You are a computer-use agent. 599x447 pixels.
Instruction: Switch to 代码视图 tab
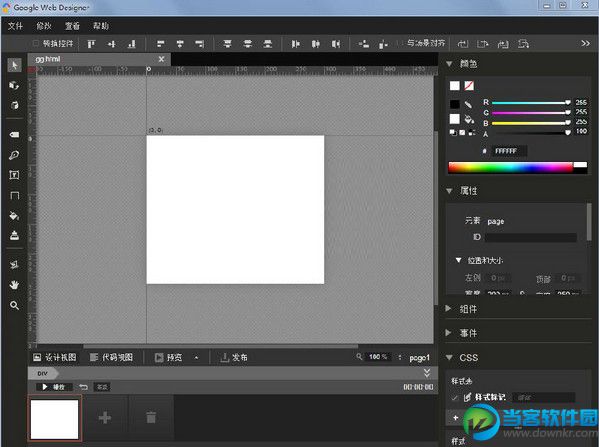click(111, 358)
